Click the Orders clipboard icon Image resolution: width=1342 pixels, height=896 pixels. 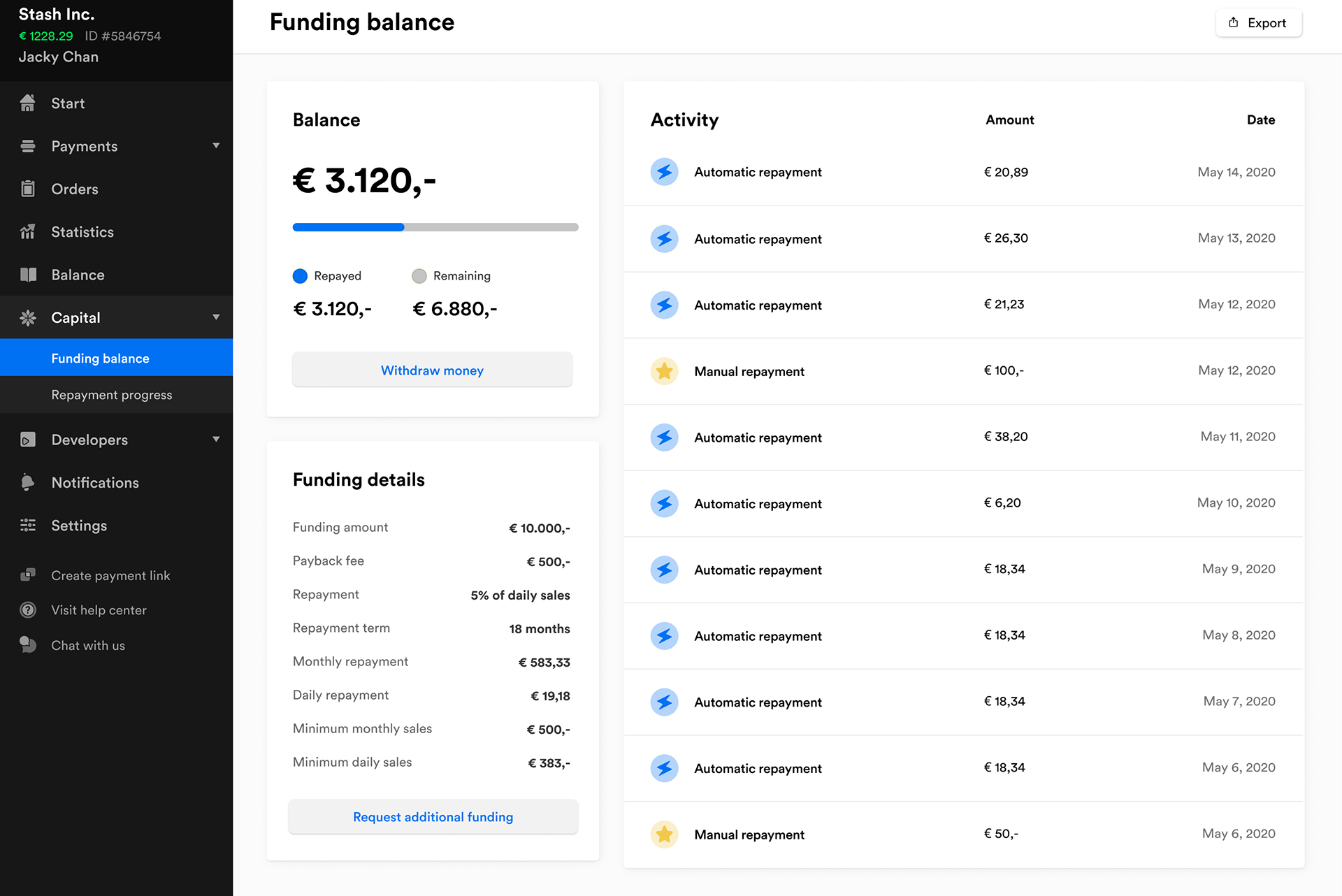point(28,189)
